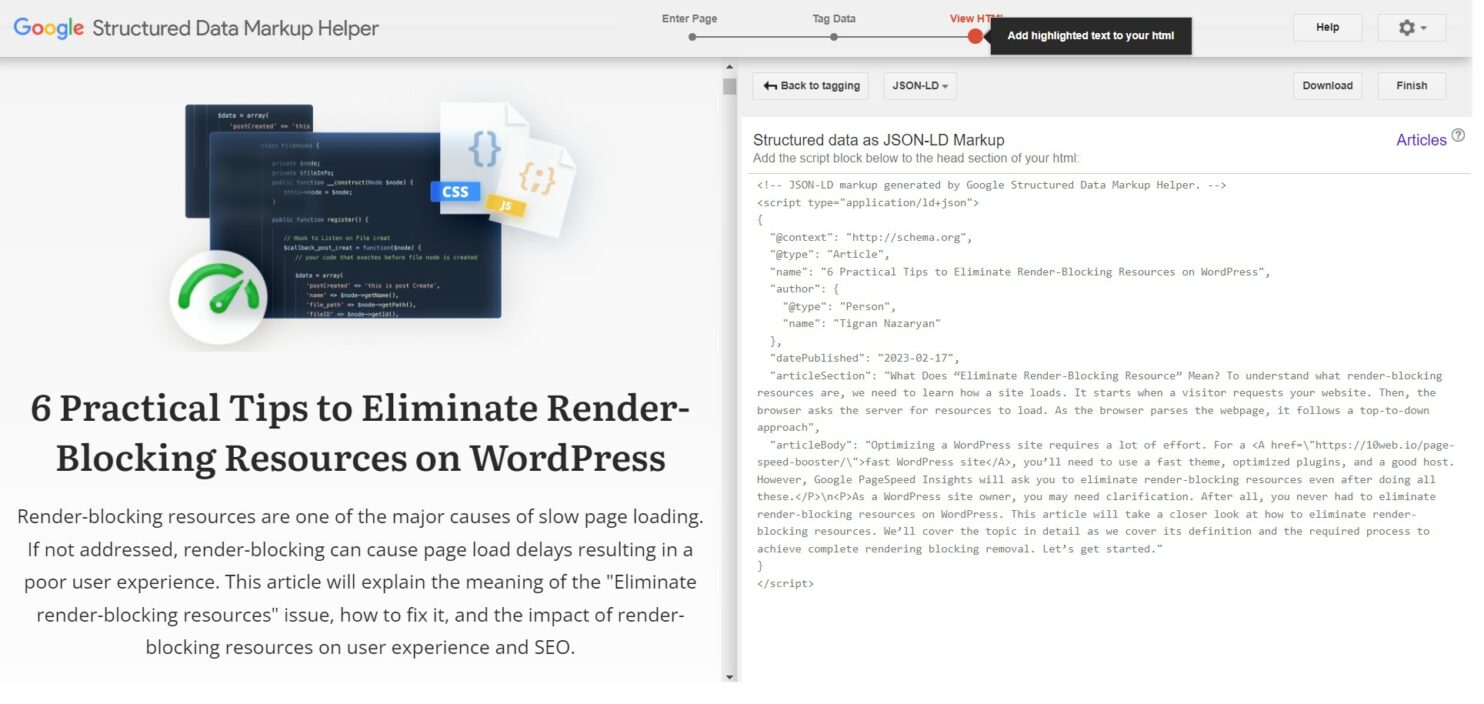Return via the Back to tagging button

click(810, 85)
